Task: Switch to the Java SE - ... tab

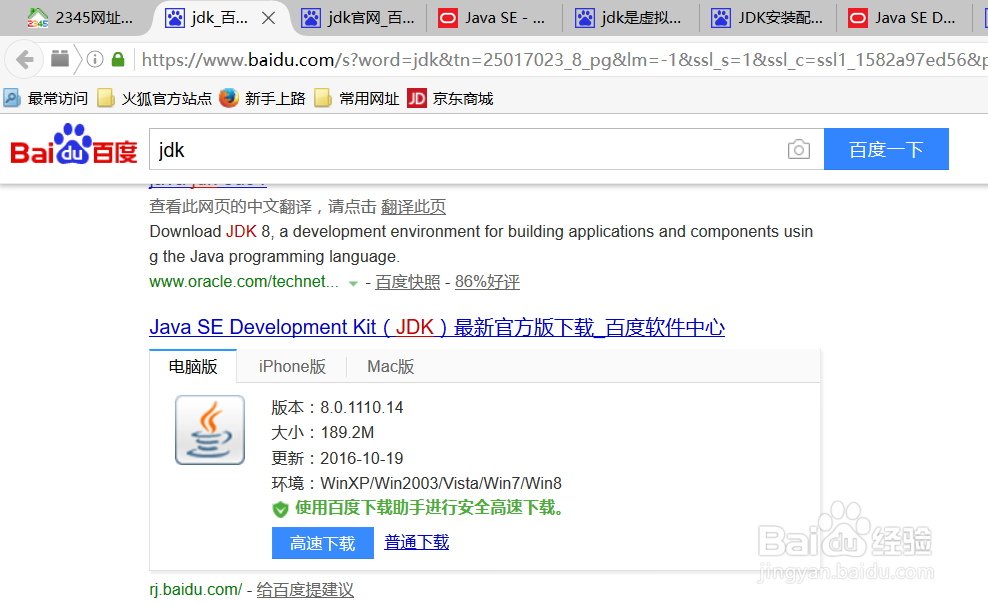Action: click(x=493, y=18)
